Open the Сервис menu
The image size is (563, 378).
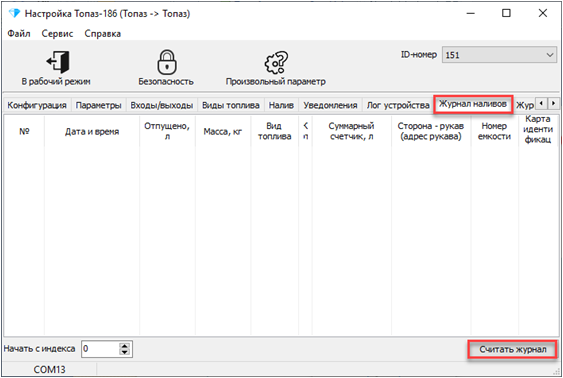tap(57, 34)
